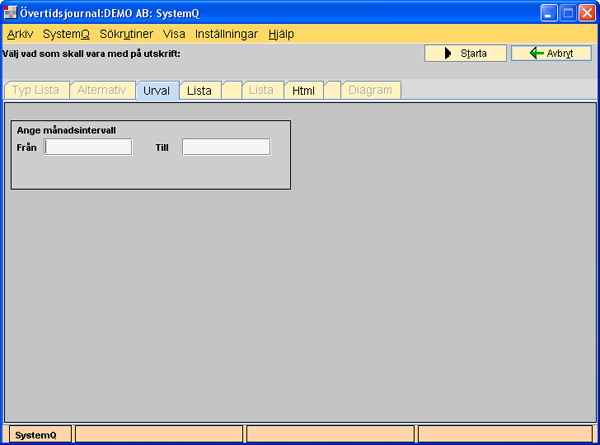Open the Visa menu
This screenshot has width=600, height=445.
[x=174, y=34]
